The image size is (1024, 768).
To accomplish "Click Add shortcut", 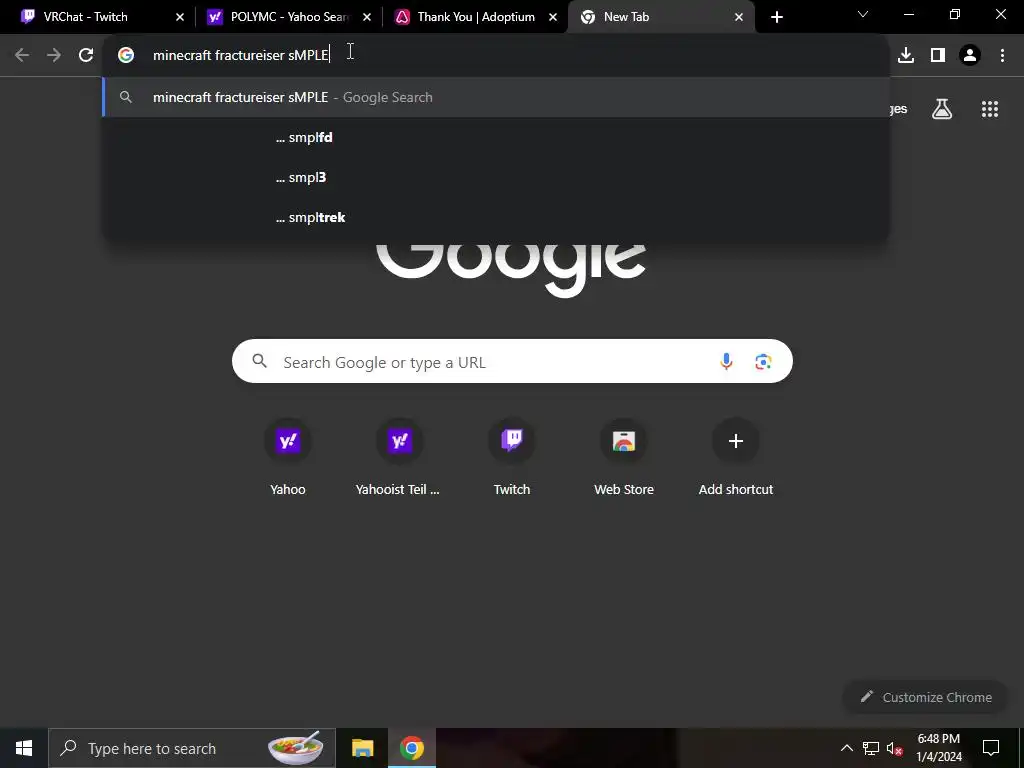I will pyautogui.click(x=736, y=458).
